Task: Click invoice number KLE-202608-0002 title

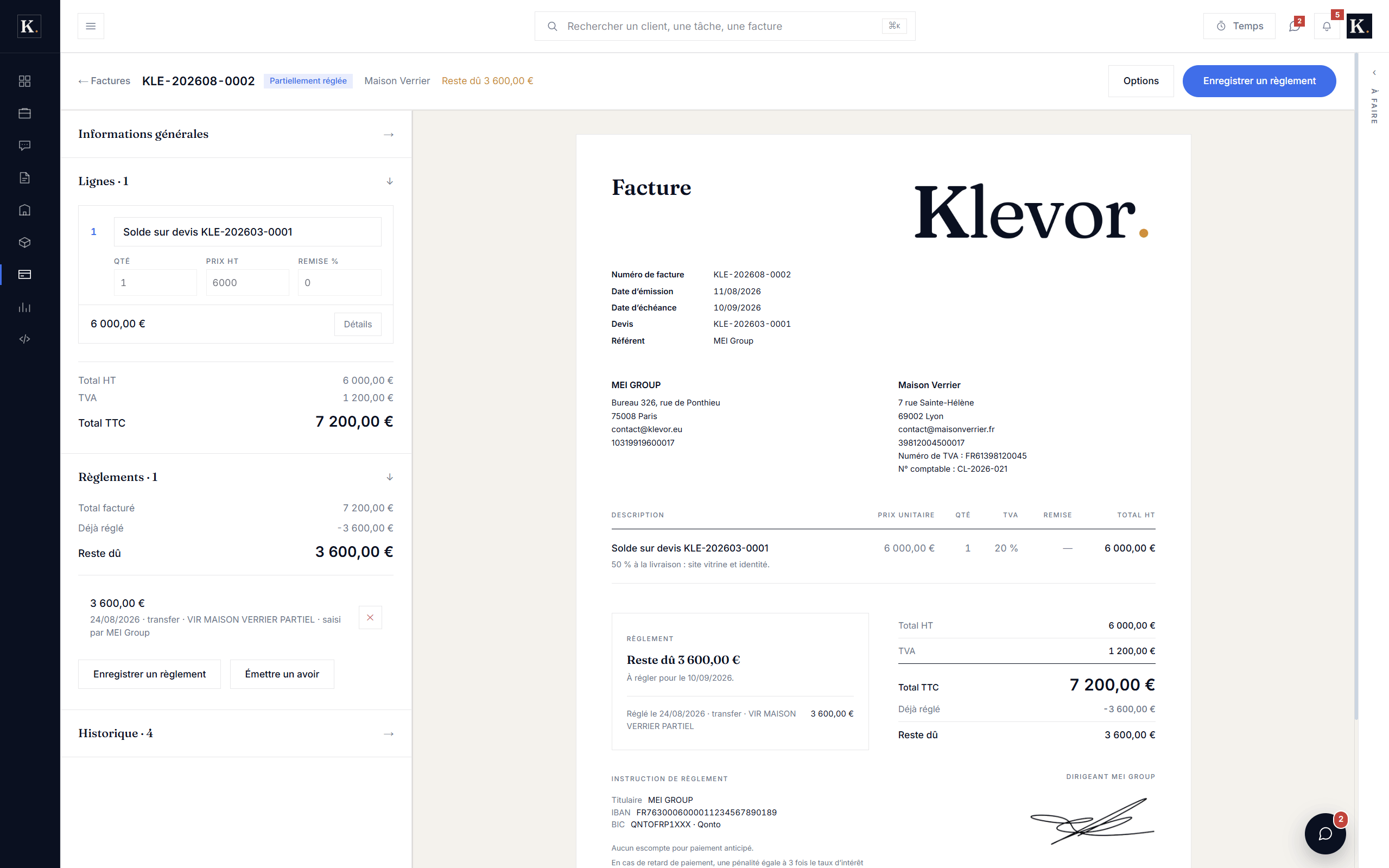Action: (x=199, y=81)
